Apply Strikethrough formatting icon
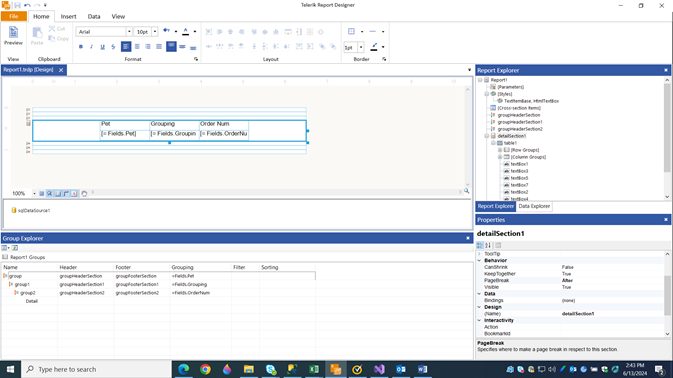Viewport: 673px width, 378px height. [113, 47]
